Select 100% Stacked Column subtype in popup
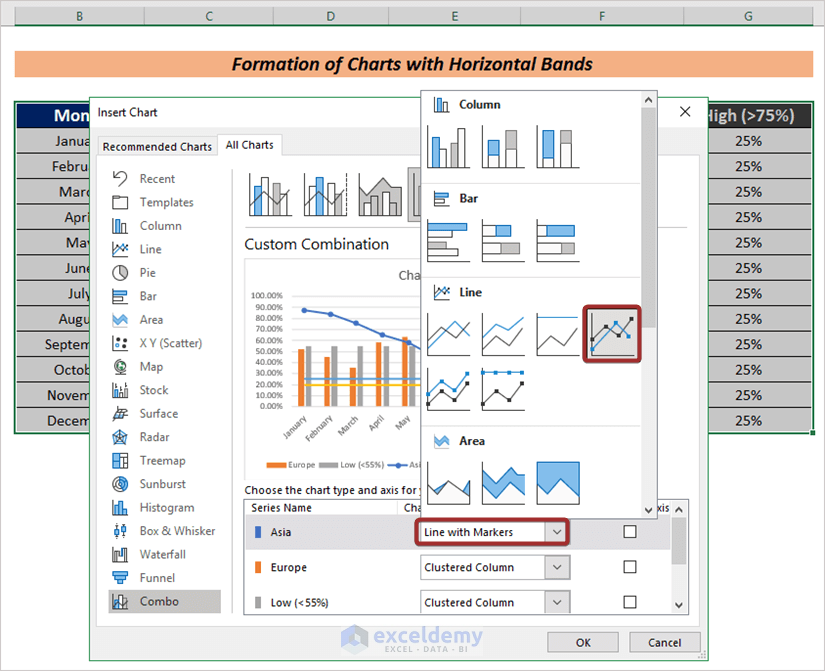The width and height of the screenshot is (825, 671). [558, 147]
